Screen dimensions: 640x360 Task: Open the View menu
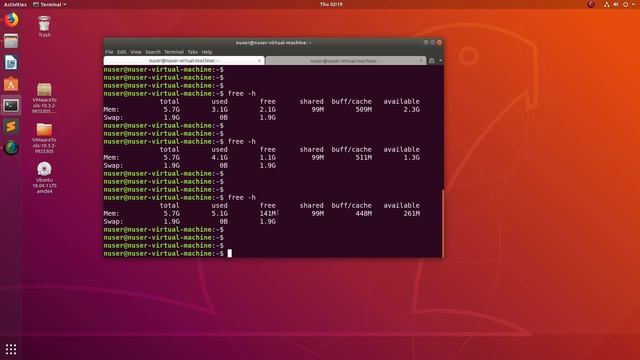(136, 52)
